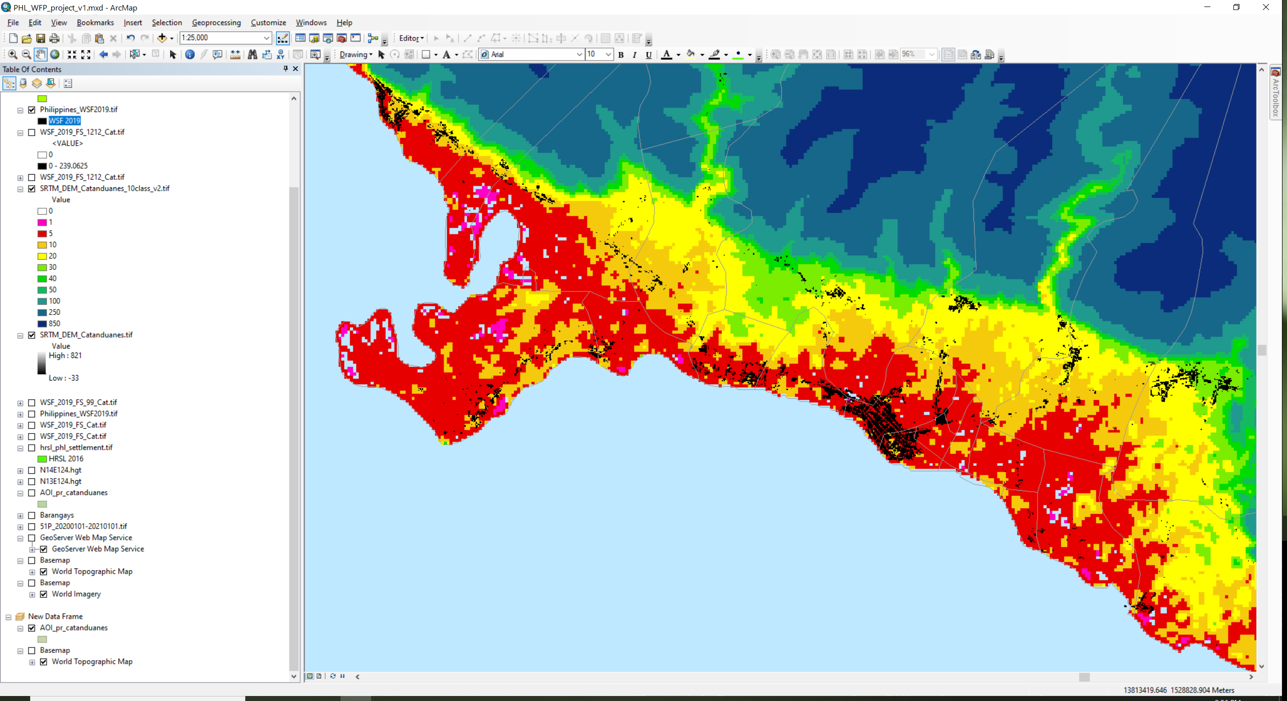
Task: Enable the Barangays layer
Action: tap(32, 515)
